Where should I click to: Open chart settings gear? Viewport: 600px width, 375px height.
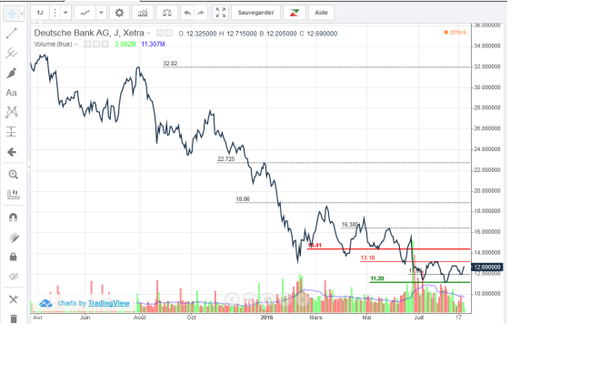pos(119,13)
